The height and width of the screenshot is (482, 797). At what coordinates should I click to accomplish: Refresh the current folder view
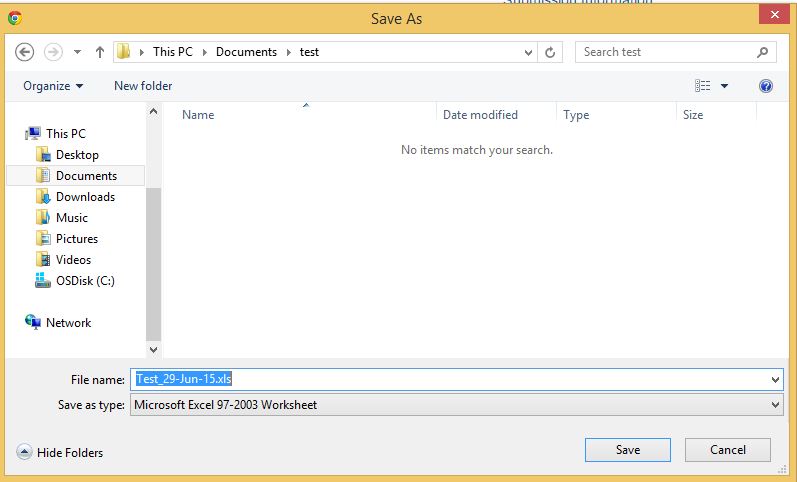[x=551, y=52]
